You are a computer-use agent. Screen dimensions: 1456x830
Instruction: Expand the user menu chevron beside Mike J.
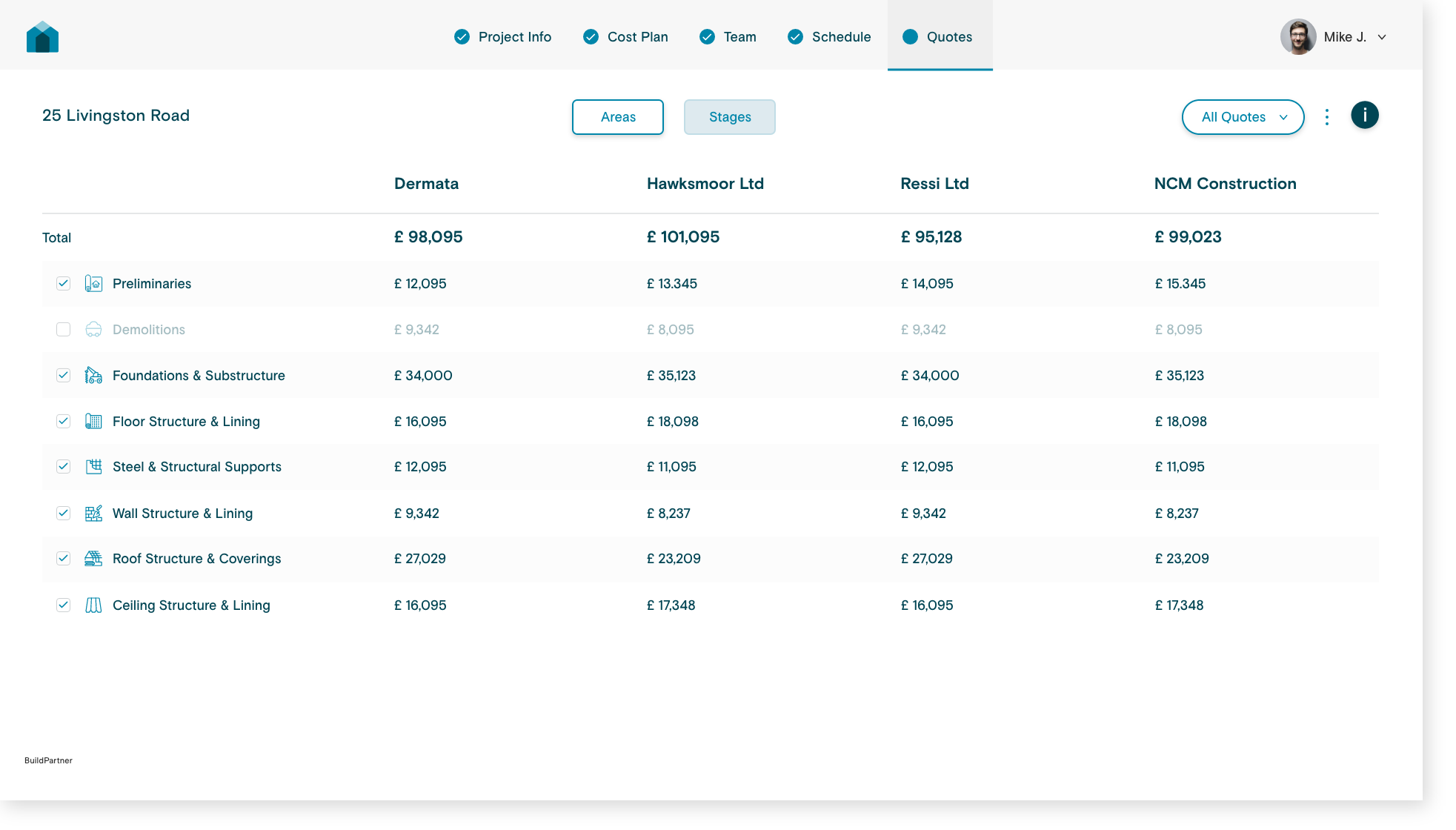(1382, 37)
